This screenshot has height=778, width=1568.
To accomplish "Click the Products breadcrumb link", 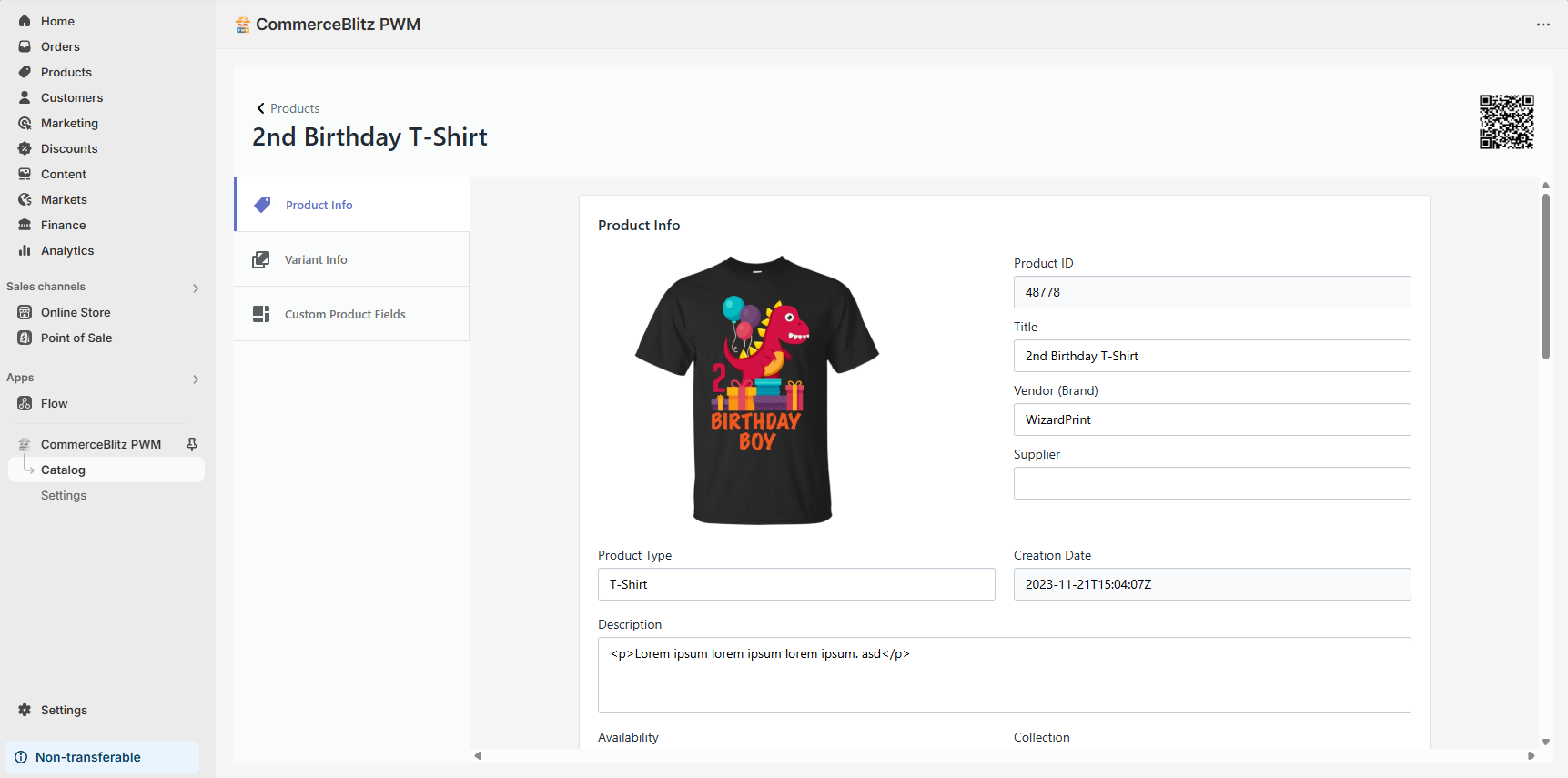I will point(295,108).
